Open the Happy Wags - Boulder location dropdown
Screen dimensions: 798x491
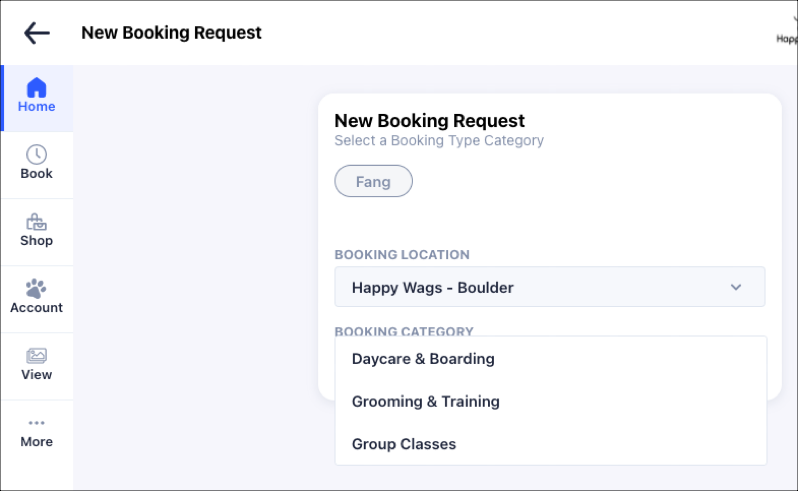click(549, 287)
